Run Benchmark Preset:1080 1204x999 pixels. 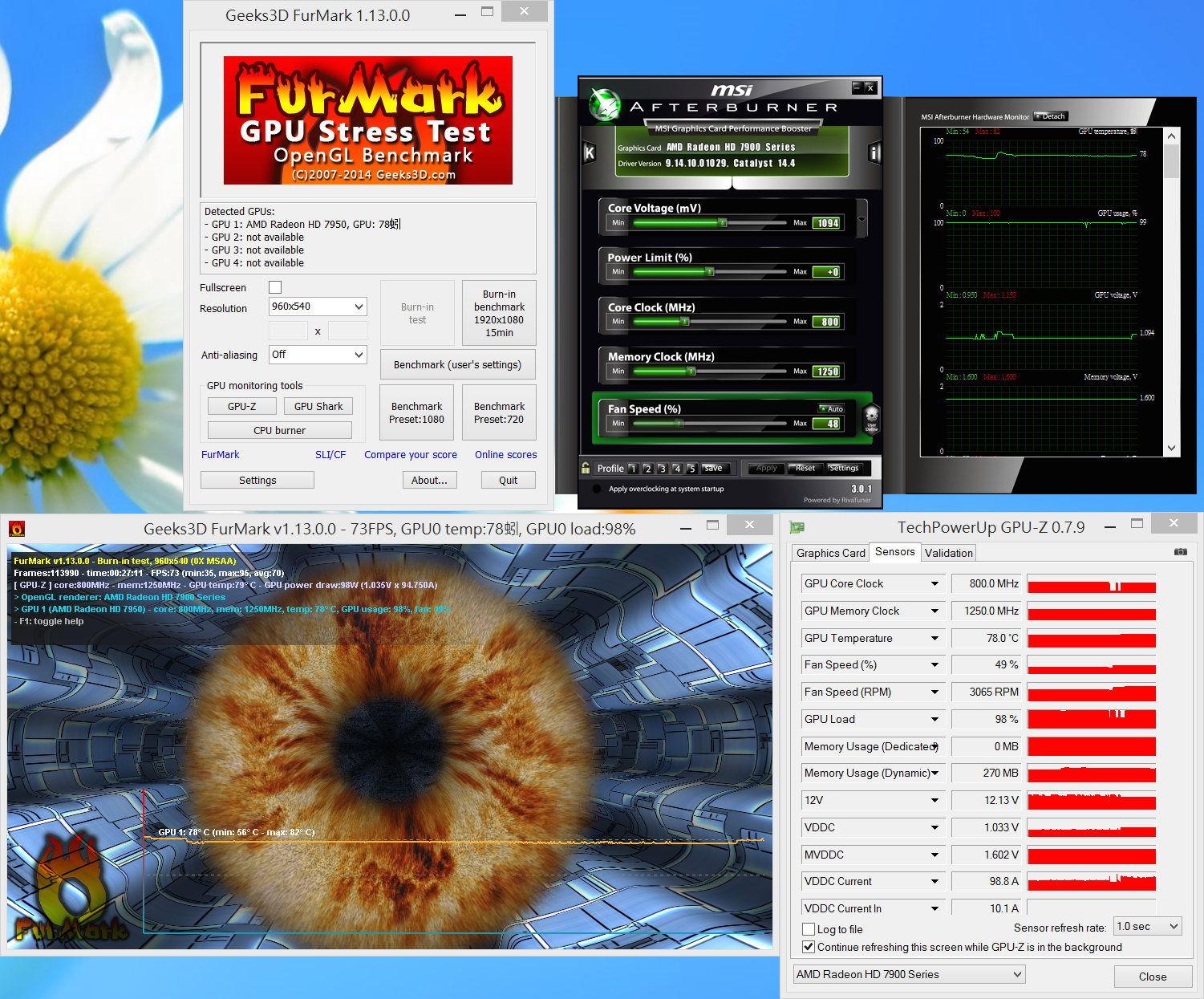tap(416, 412)
